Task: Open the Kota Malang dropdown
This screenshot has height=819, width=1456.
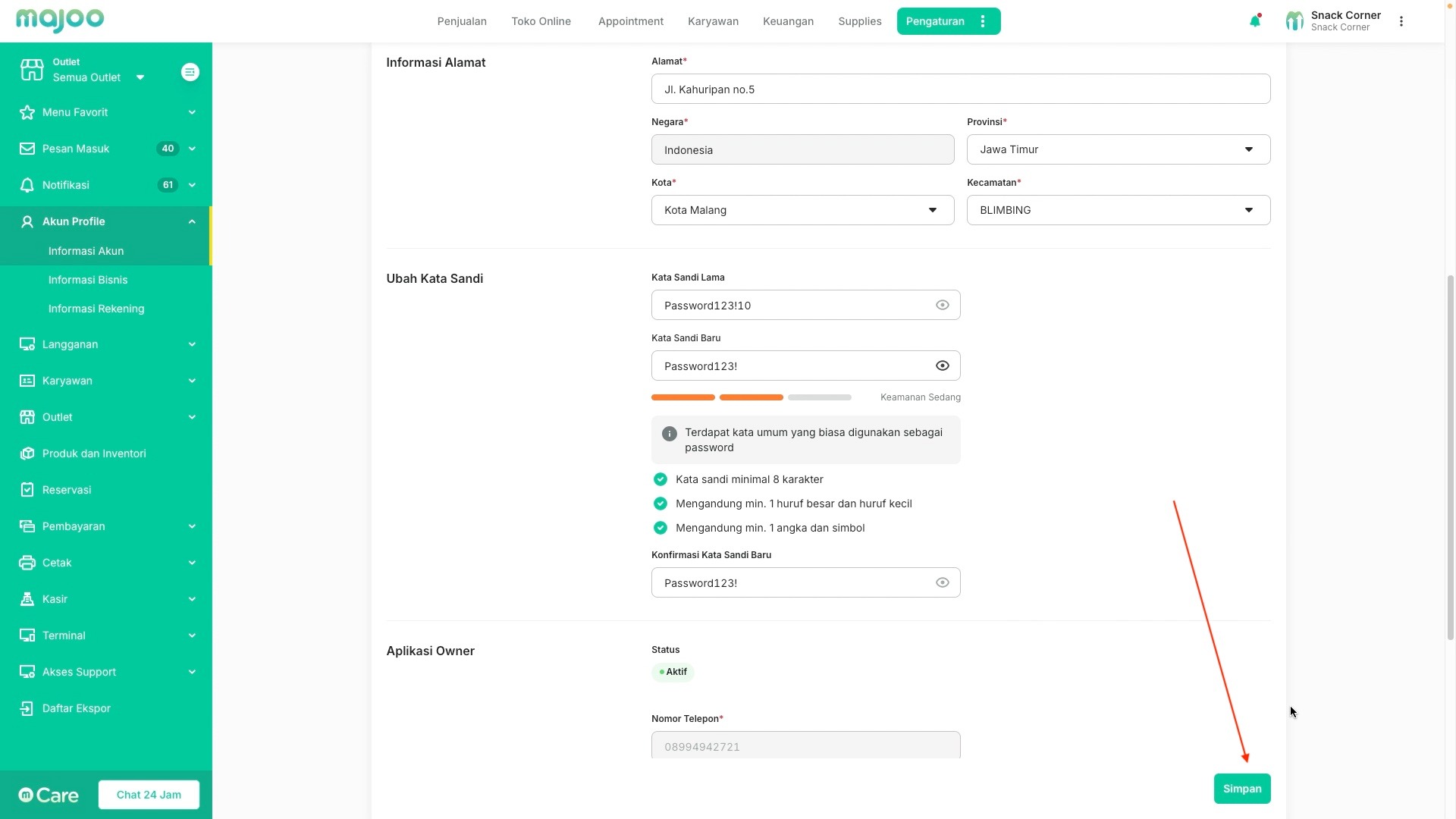Action: tap(802, 210)
